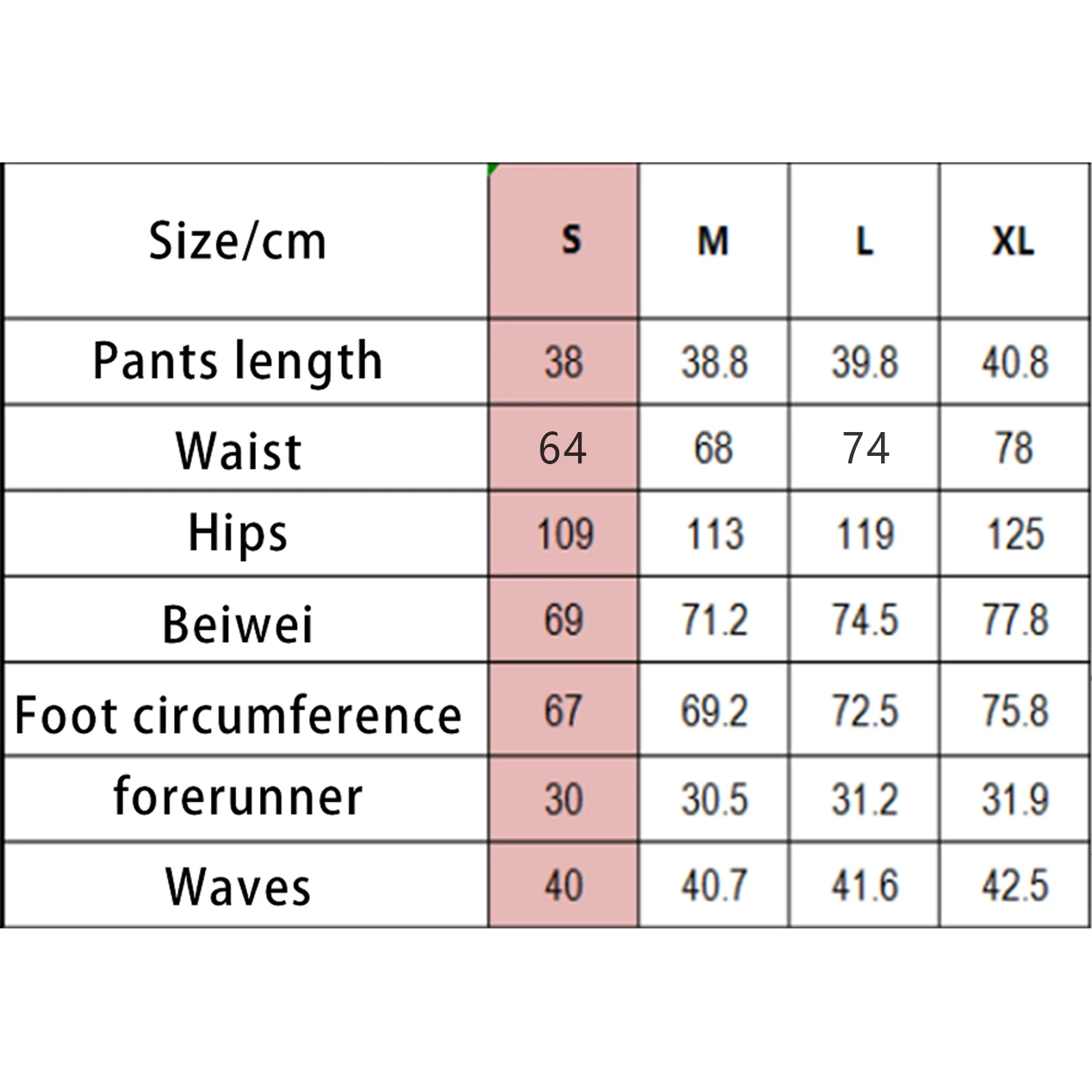The height and width of the screenshot is (1092, 1092).
Task: Click the L waist value 74
Action: 865,448
